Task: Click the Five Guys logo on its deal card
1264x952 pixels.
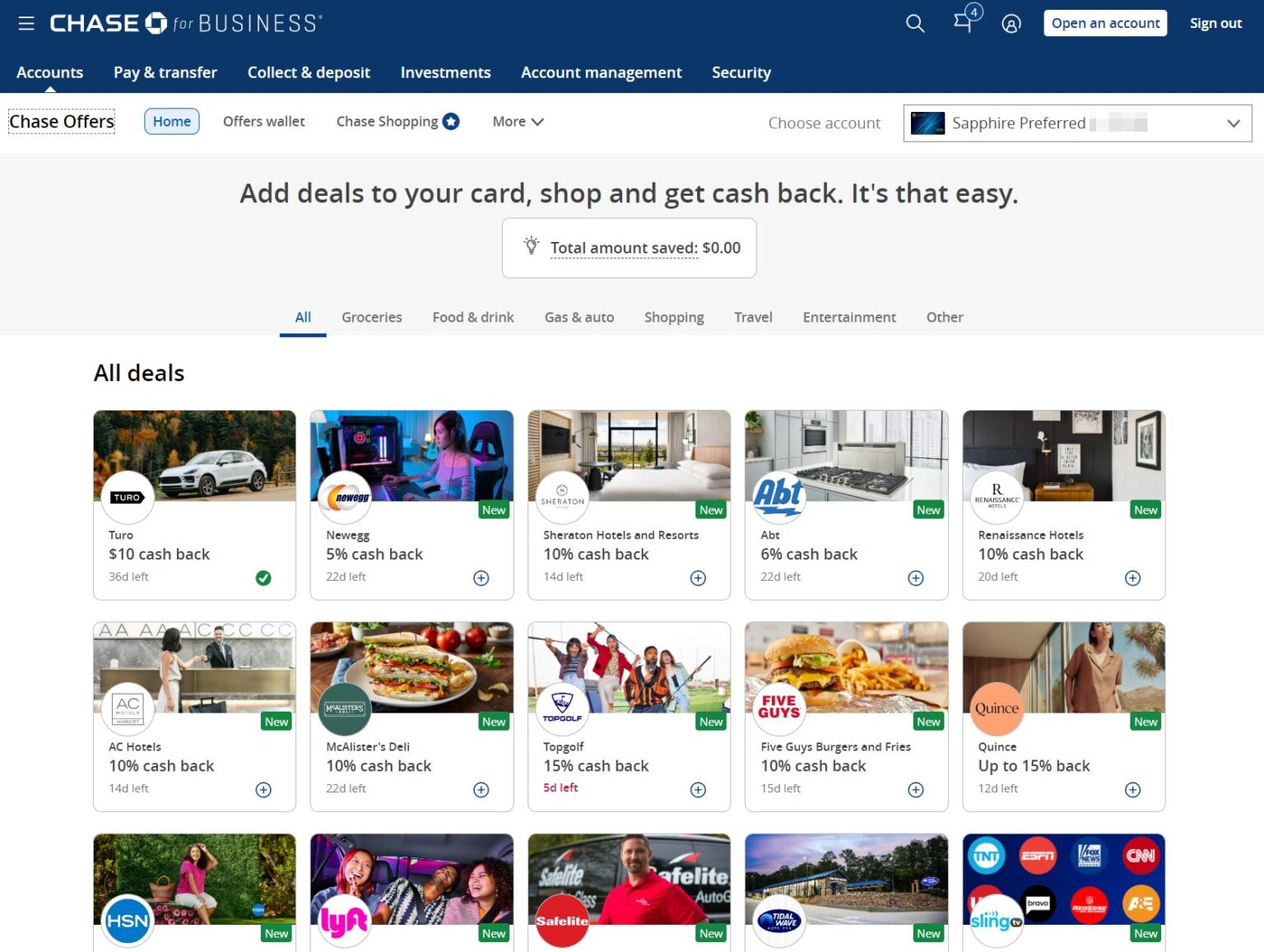Action: (x=778, y=709)
